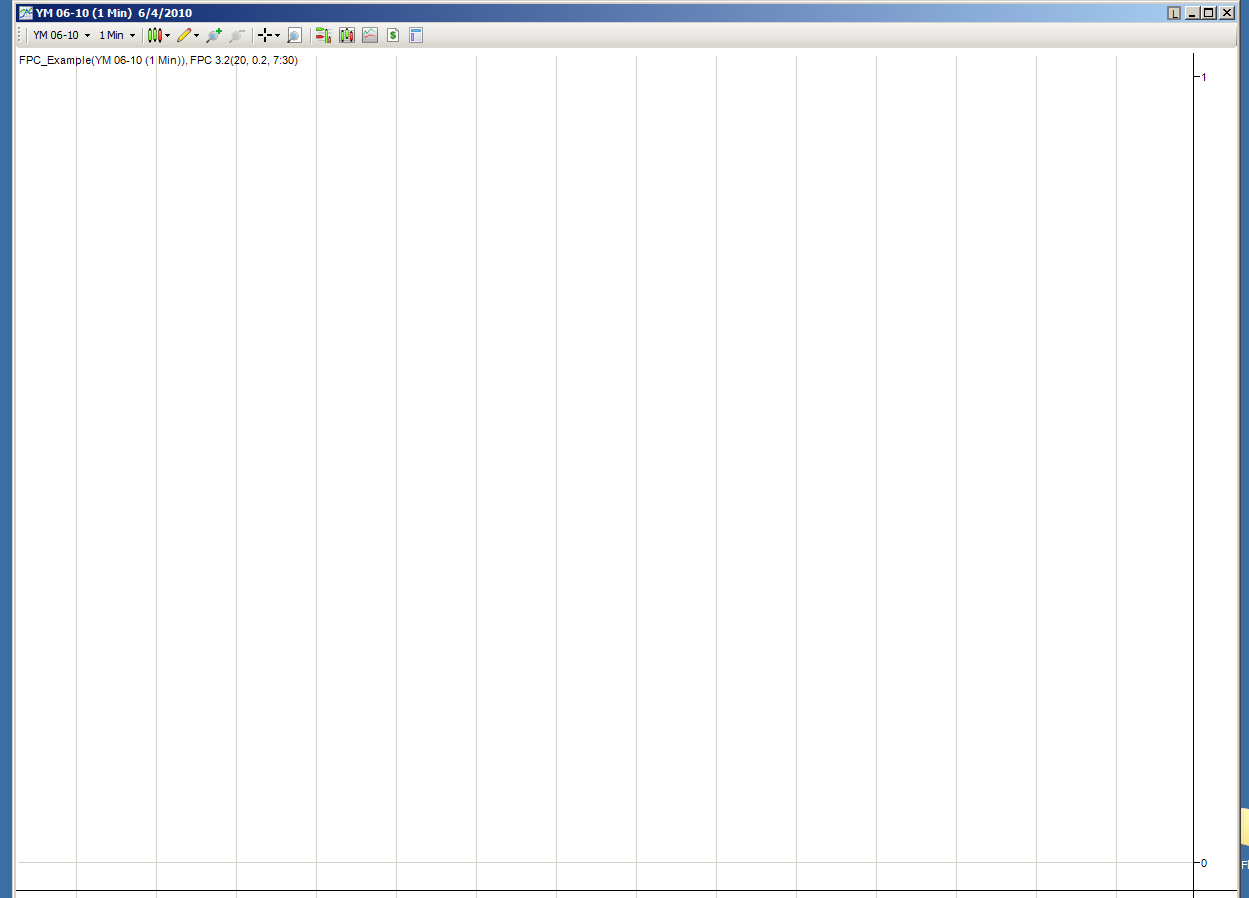Open the Strategies chart icon
The width and height of the screenshot is (1249, 898).
(370, 35)
